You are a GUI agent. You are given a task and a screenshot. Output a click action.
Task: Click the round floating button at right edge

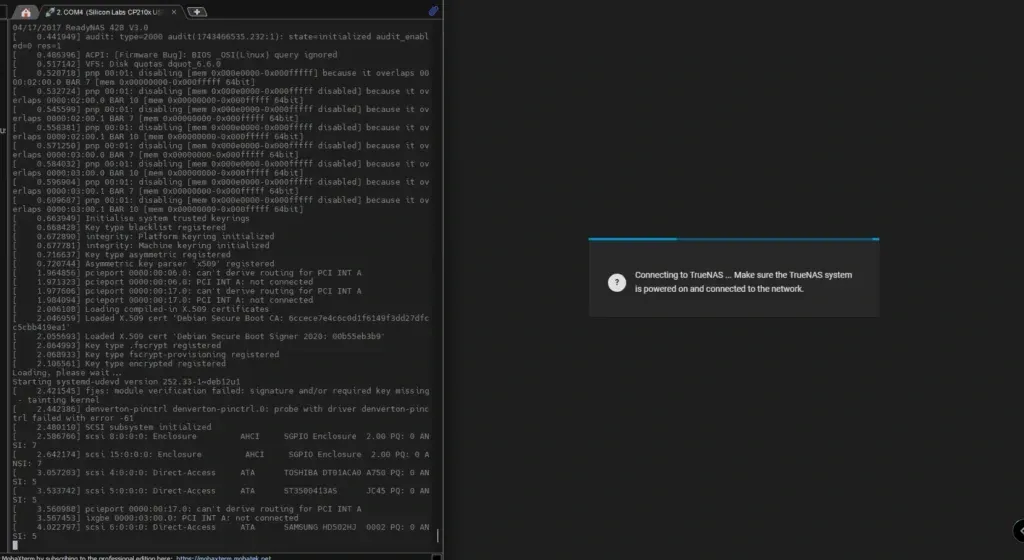[x=1018, y=531]
